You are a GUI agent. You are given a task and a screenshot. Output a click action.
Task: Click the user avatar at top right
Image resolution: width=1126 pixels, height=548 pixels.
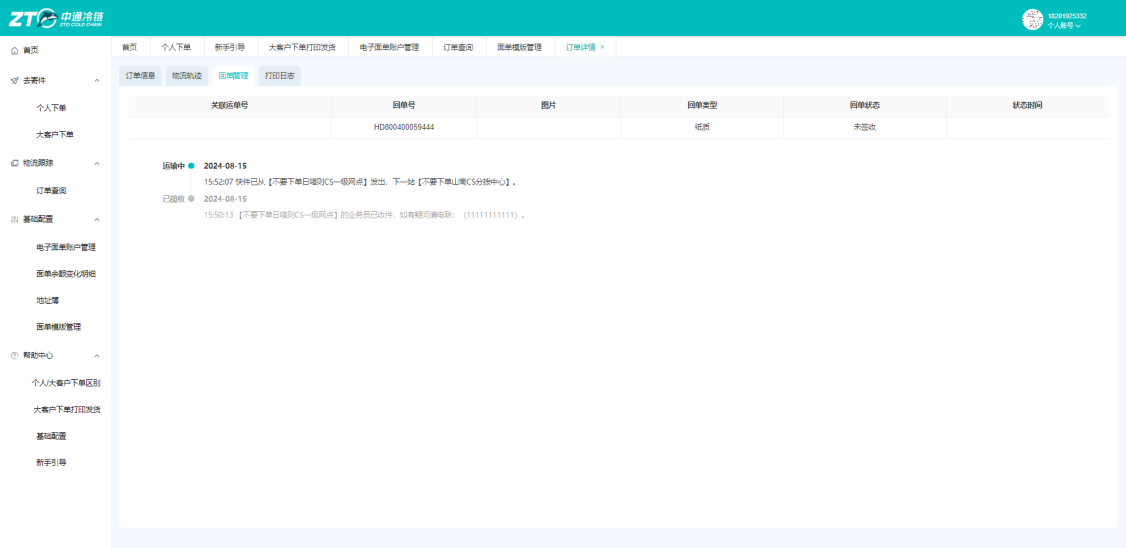point(1032,19)
